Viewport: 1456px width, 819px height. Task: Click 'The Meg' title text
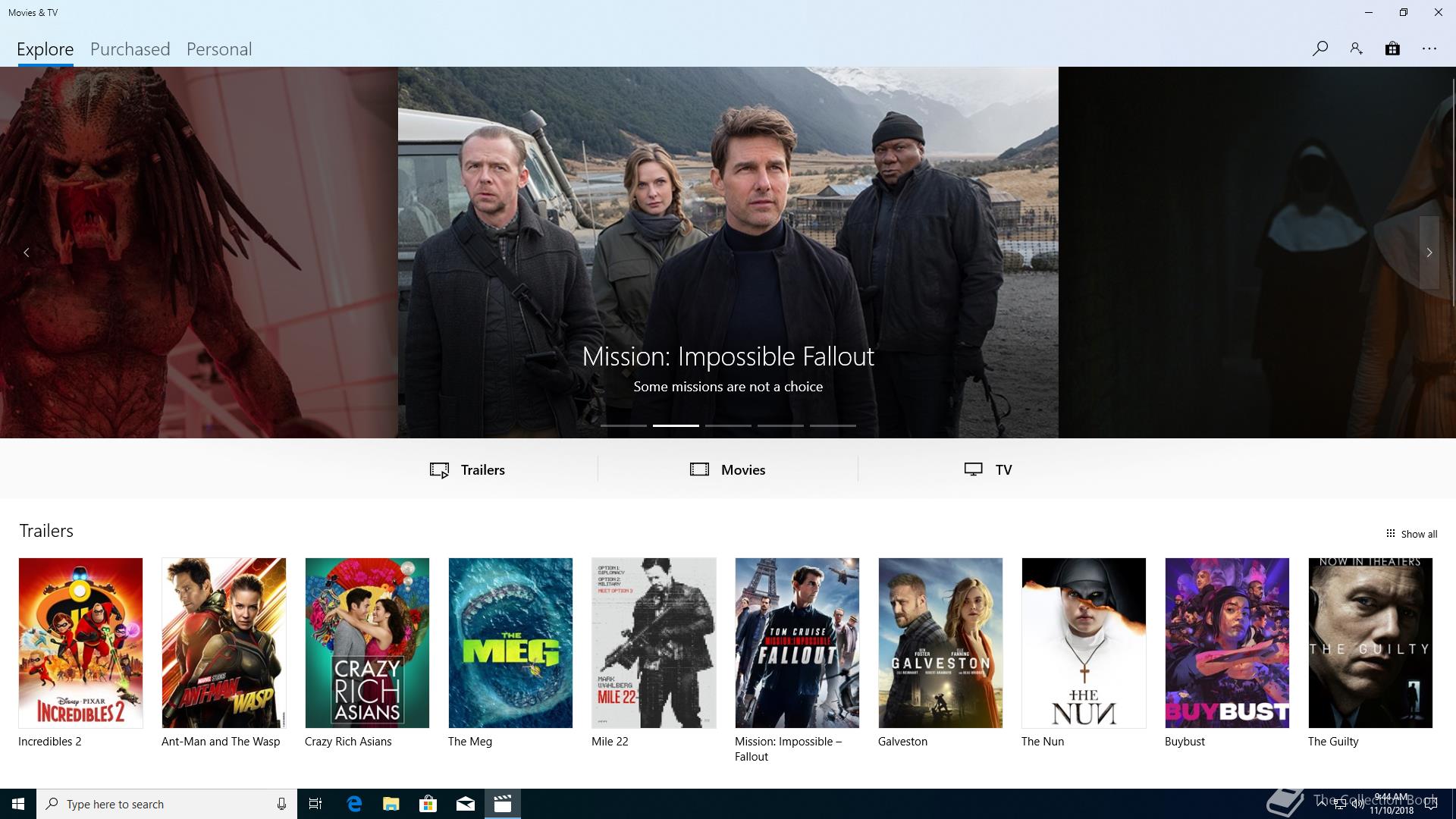point(470,742)
